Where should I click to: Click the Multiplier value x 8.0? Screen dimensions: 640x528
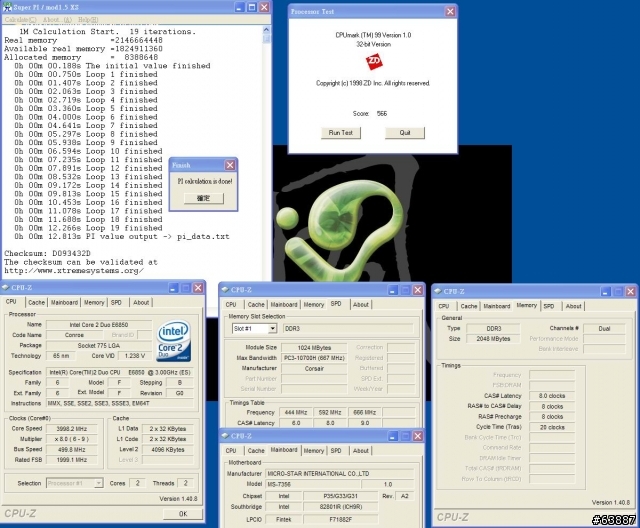(x=72, y=439)
